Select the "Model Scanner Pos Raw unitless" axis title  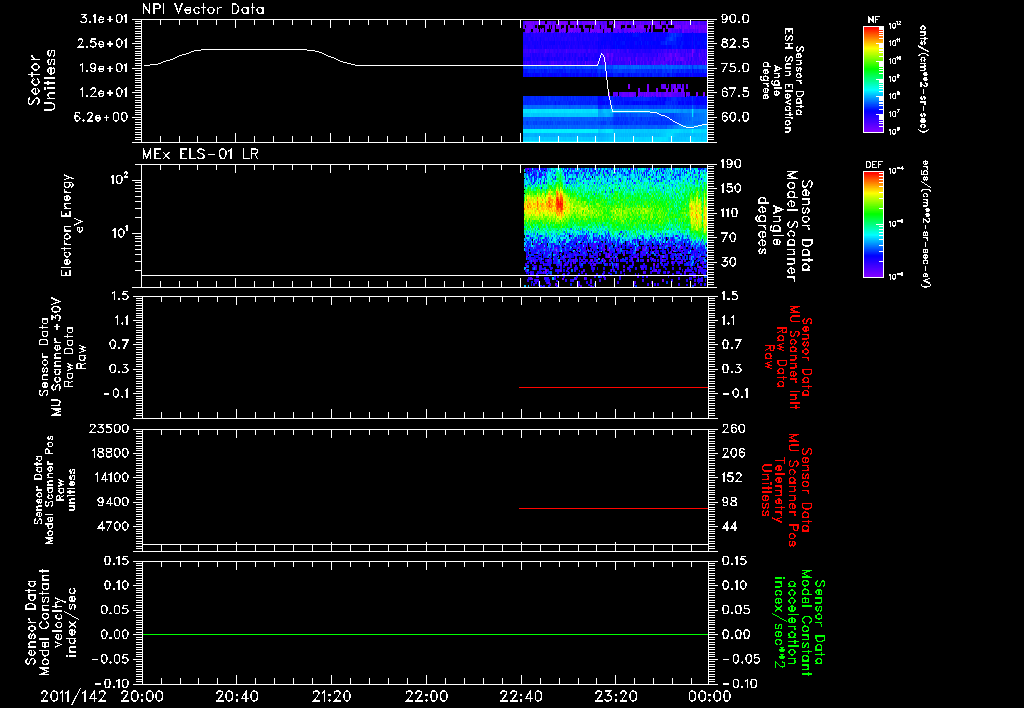click(x=56, y=490)
